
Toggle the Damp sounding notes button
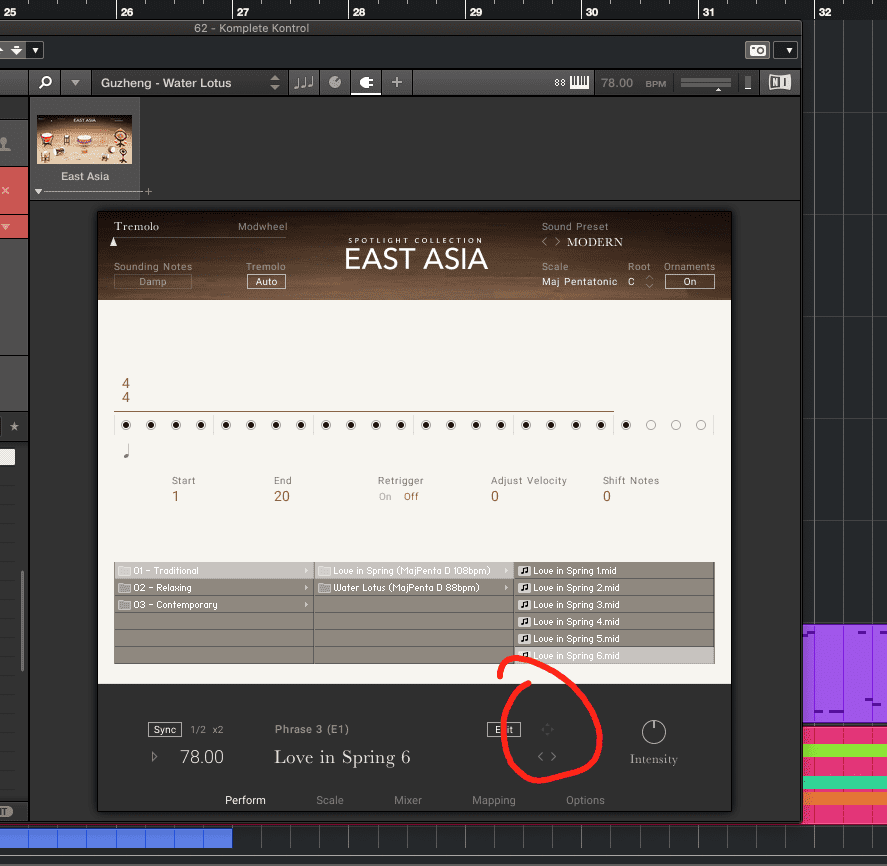(153, 282)
